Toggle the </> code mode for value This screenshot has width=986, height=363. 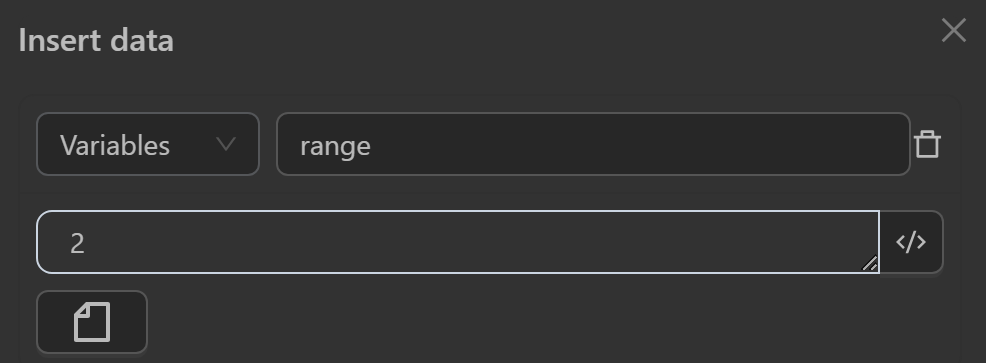[911, 242]
